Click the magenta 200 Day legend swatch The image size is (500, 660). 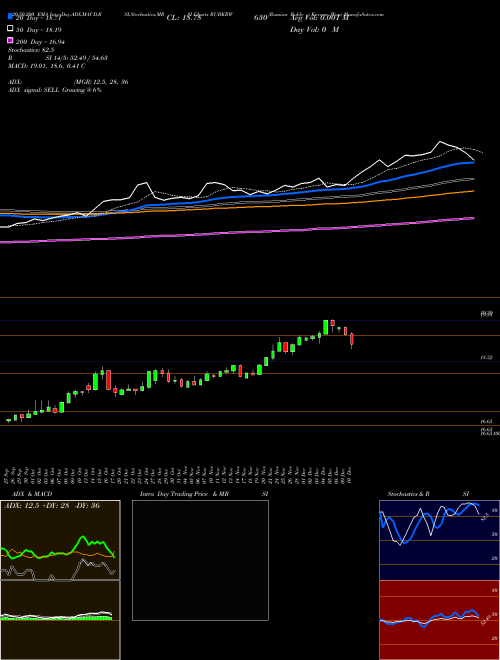coord(10,40)
